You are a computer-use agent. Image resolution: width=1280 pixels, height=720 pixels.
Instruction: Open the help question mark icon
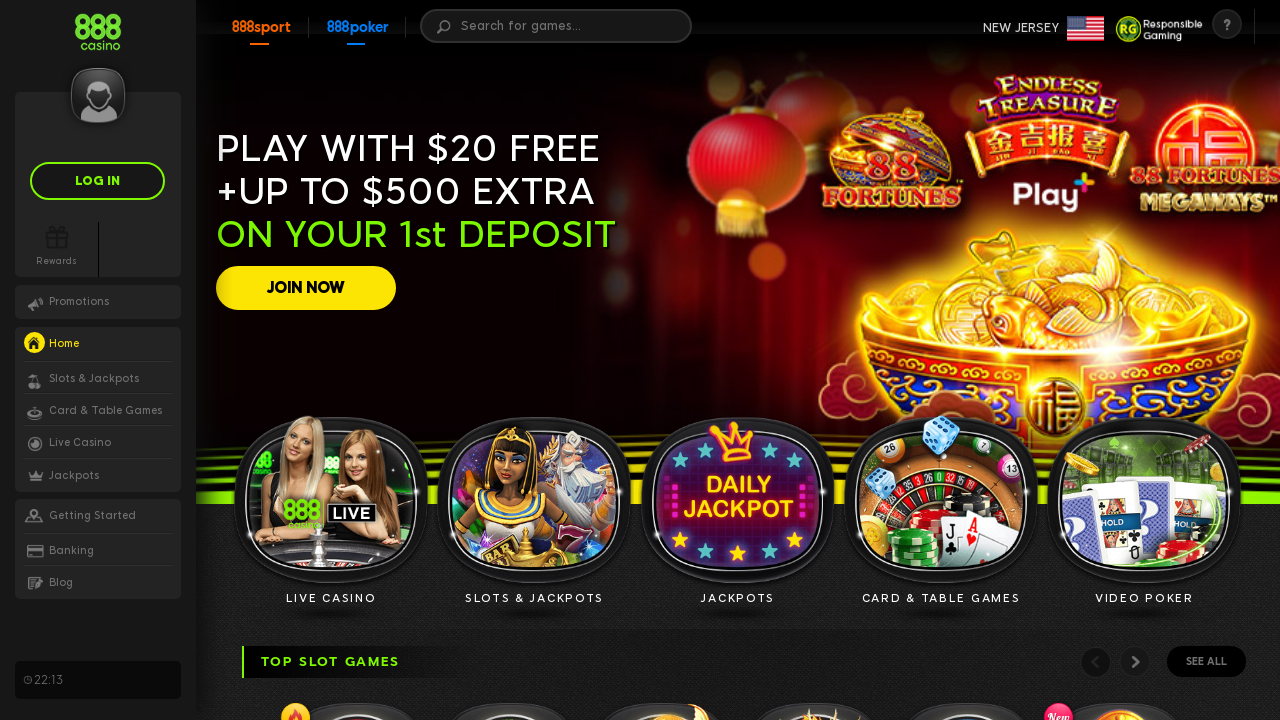[x=1227, y=24]
